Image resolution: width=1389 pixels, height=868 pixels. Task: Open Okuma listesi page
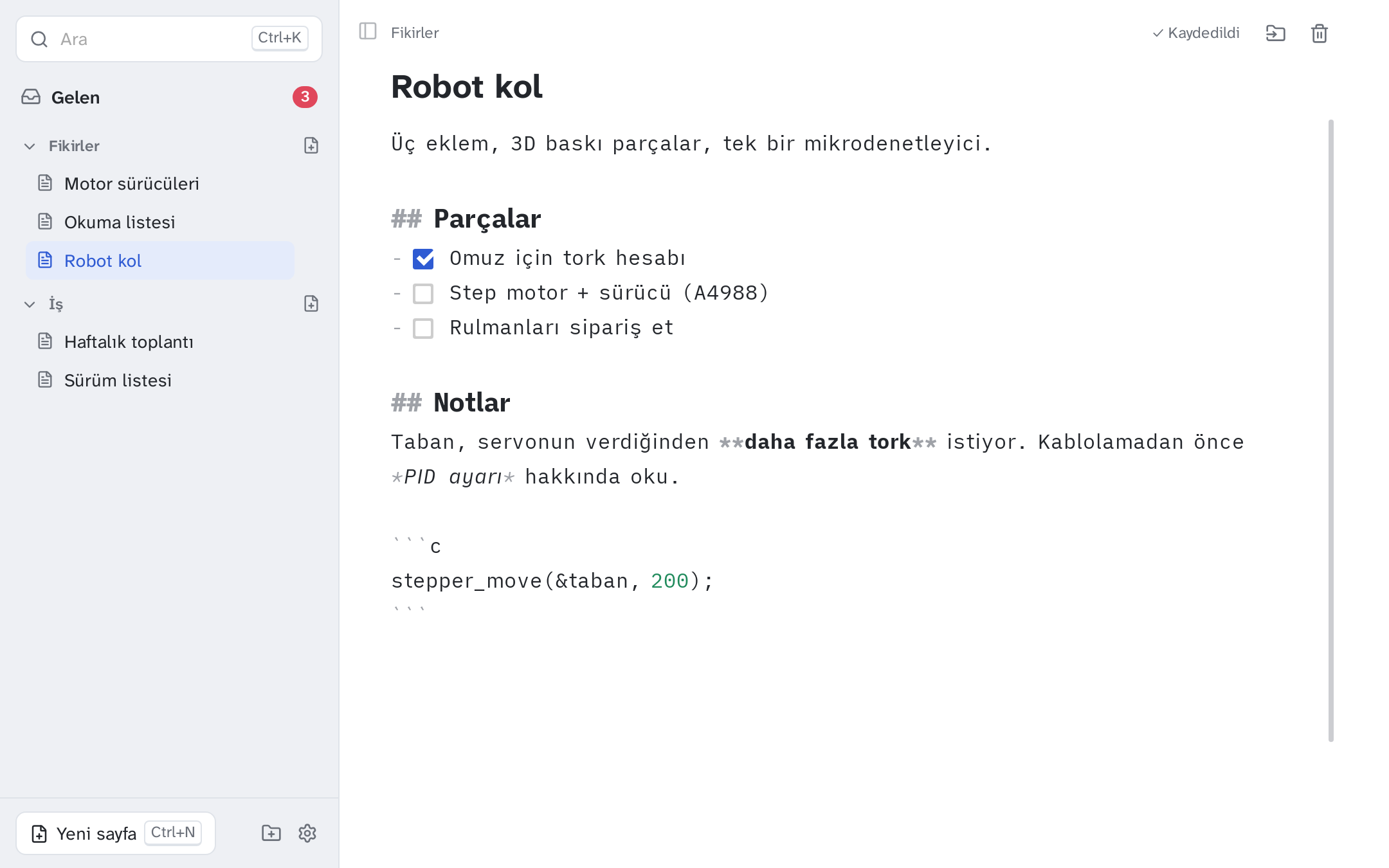(x=160, y=222)
